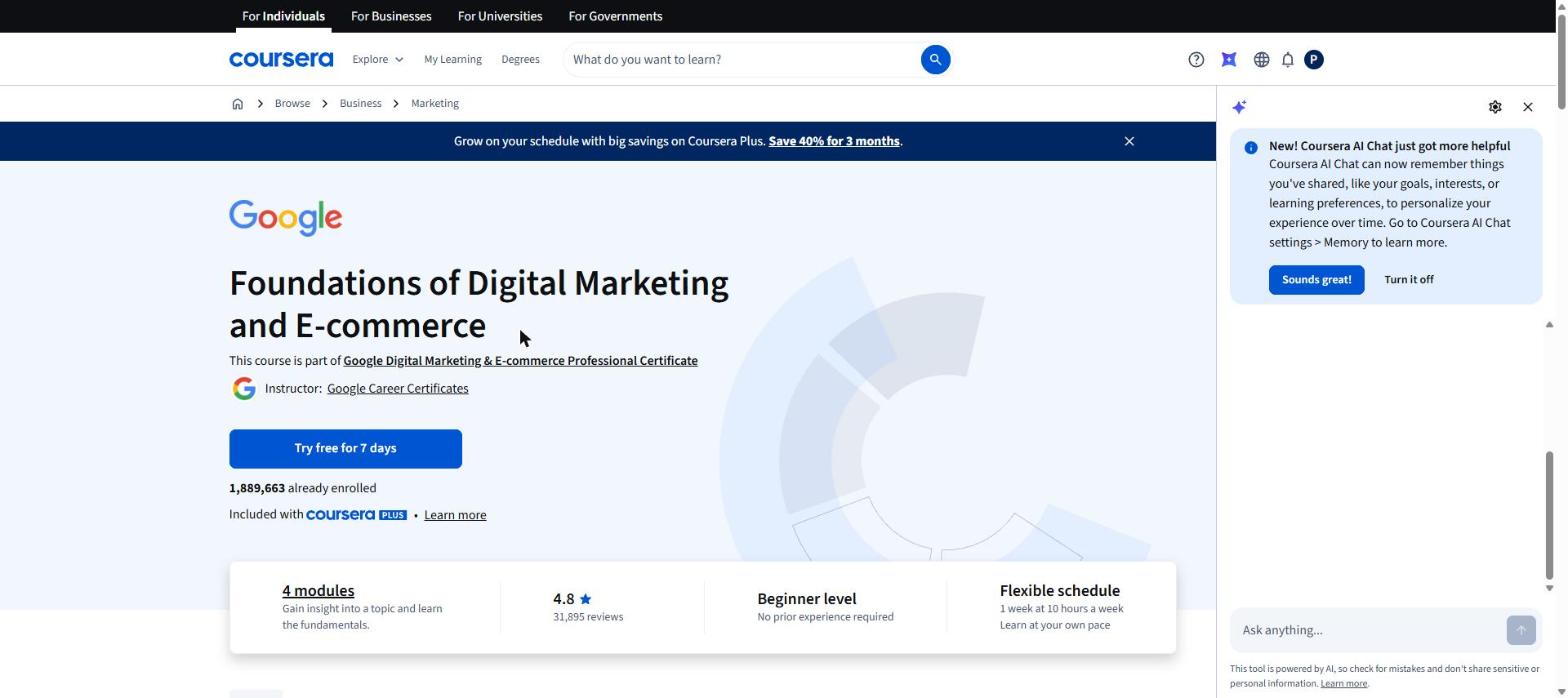Screen dimensions: 1568x698
Task: Click the info icon in chat notice
Action: (x=1251, y=148)
